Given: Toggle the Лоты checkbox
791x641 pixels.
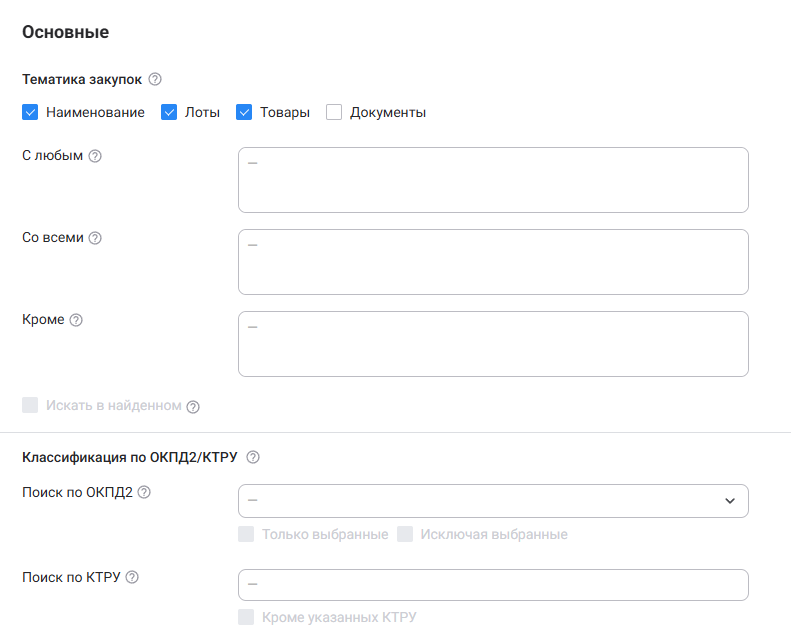Looking at the screenshot, I should [169, 112].
